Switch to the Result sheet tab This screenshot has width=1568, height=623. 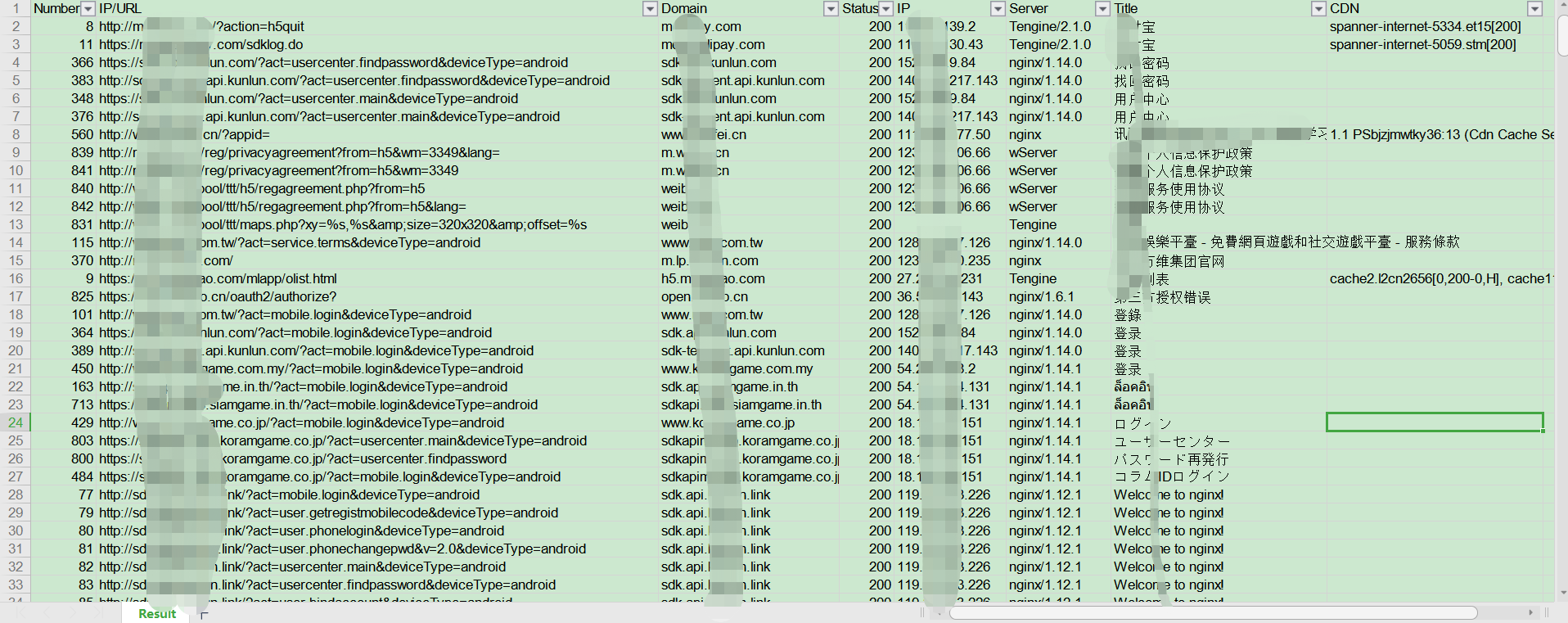point(156,613)
